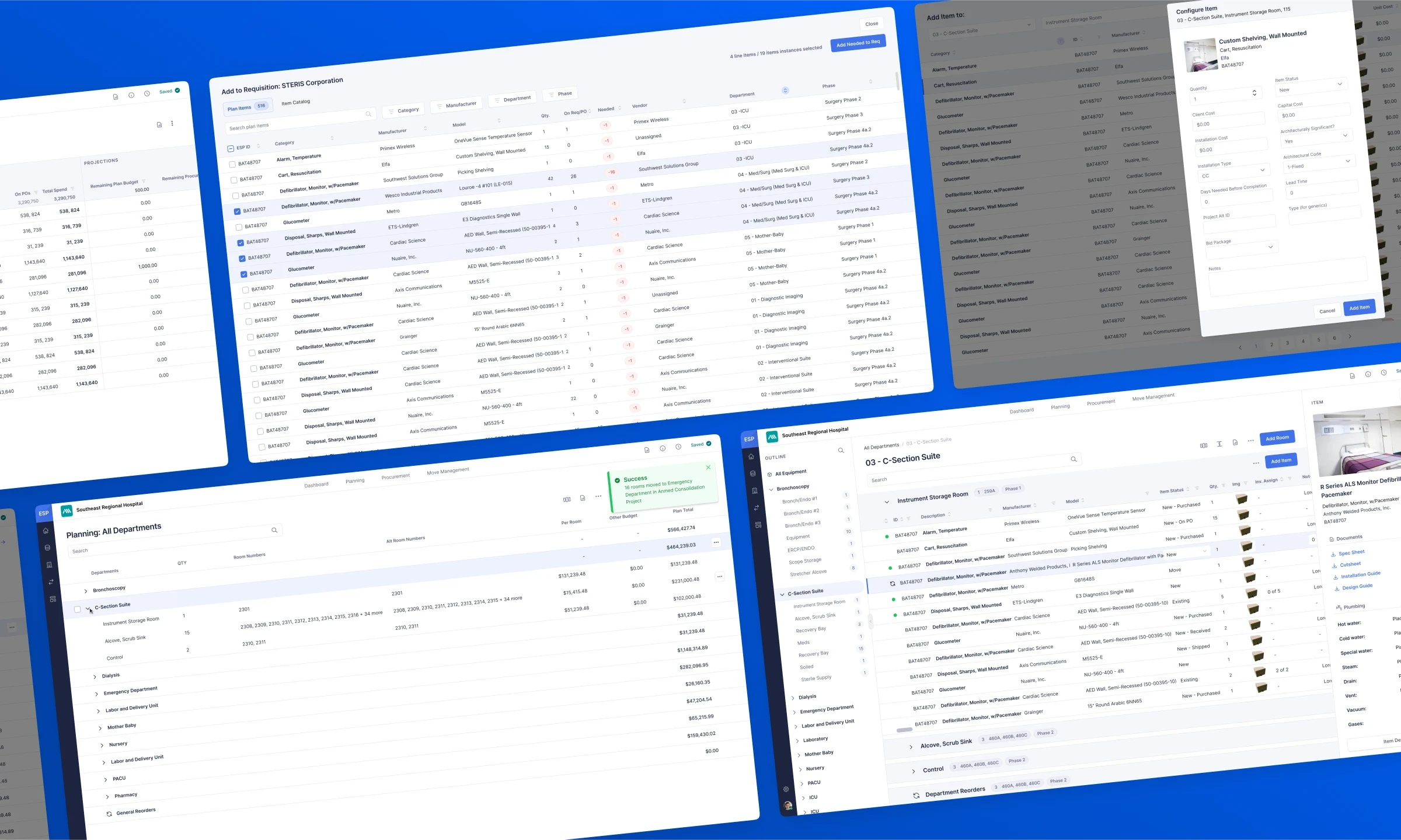The image size is (1401, 840).
Task: Check the Alarm, Temperature row checkbox
Action: point(232,165)
